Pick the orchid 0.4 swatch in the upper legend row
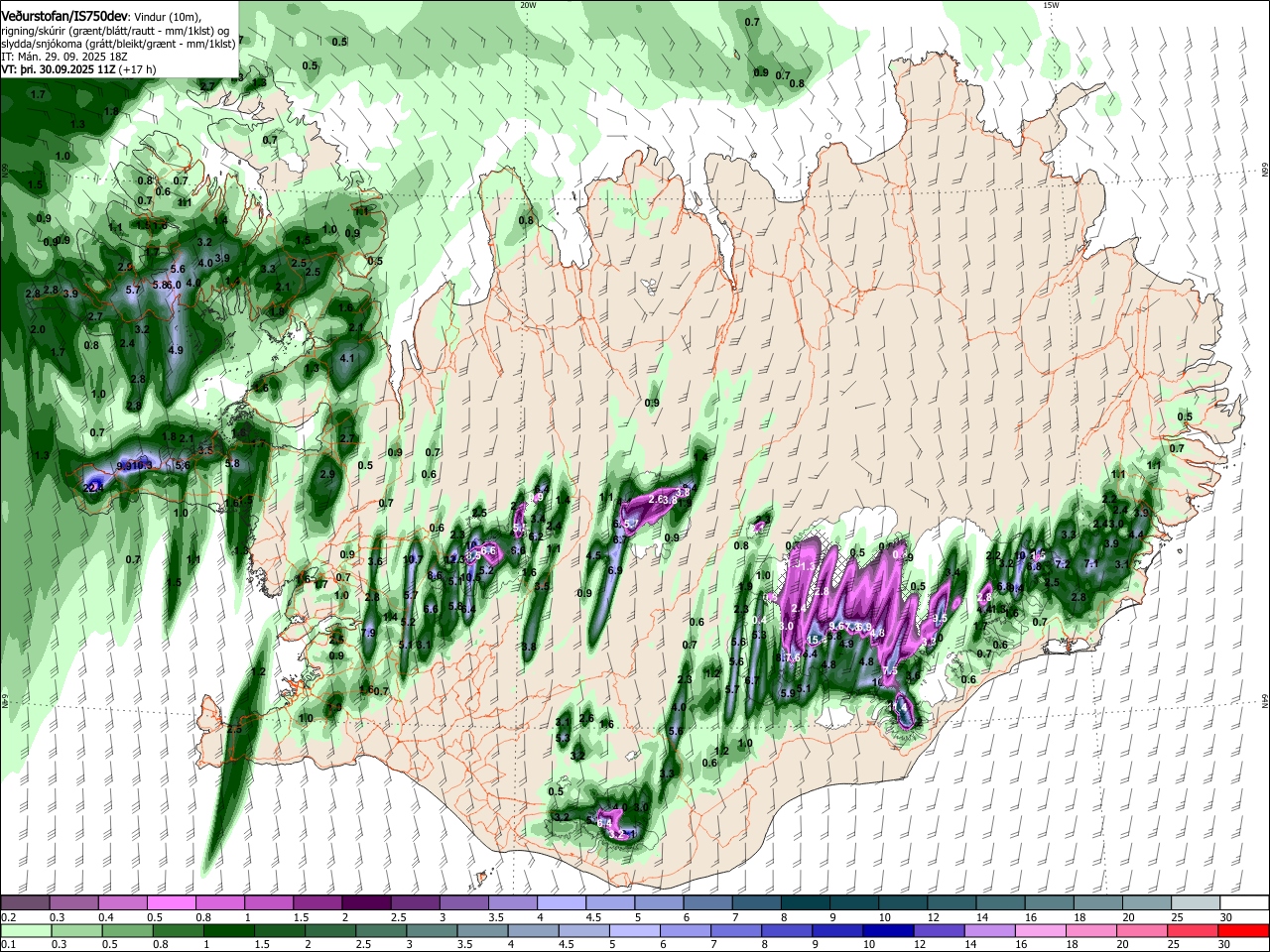This screenshot has width=1270, height=952. [122, 902]
